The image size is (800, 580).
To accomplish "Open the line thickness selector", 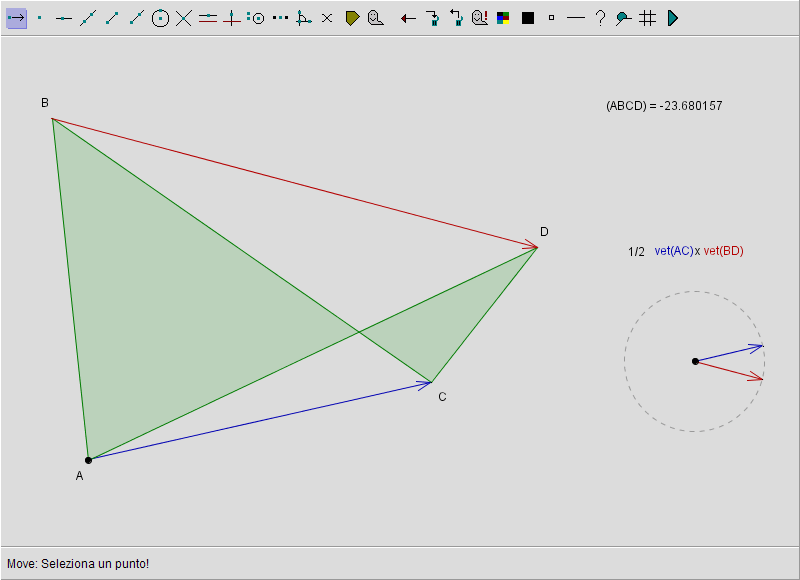I will (575, 18).
